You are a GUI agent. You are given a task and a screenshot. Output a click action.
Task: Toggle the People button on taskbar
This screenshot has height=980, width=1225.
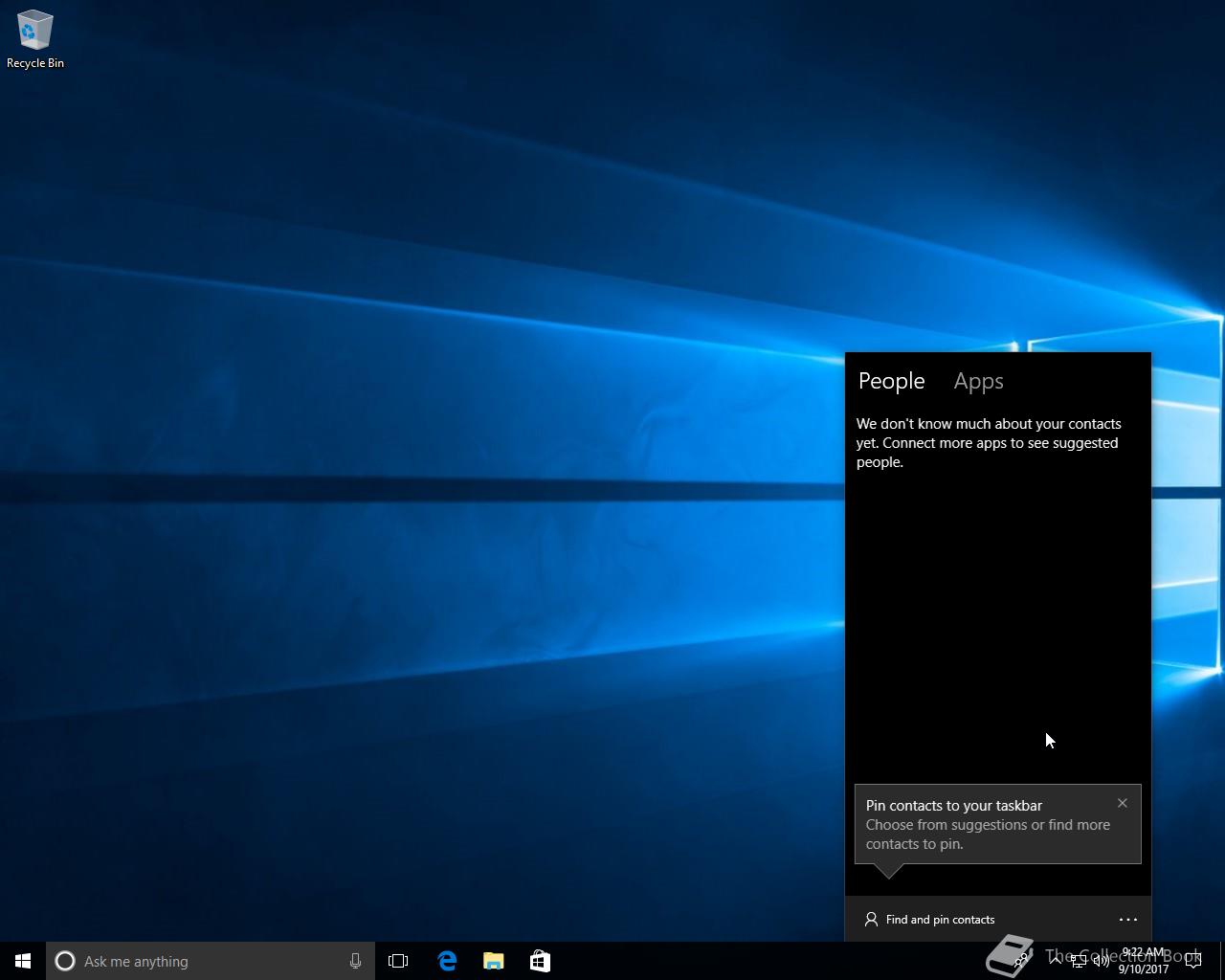point(1021,961)
